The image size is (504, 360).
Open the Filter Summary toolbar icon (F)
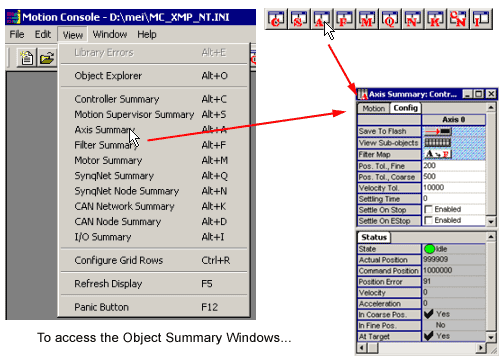pos(345,19)
